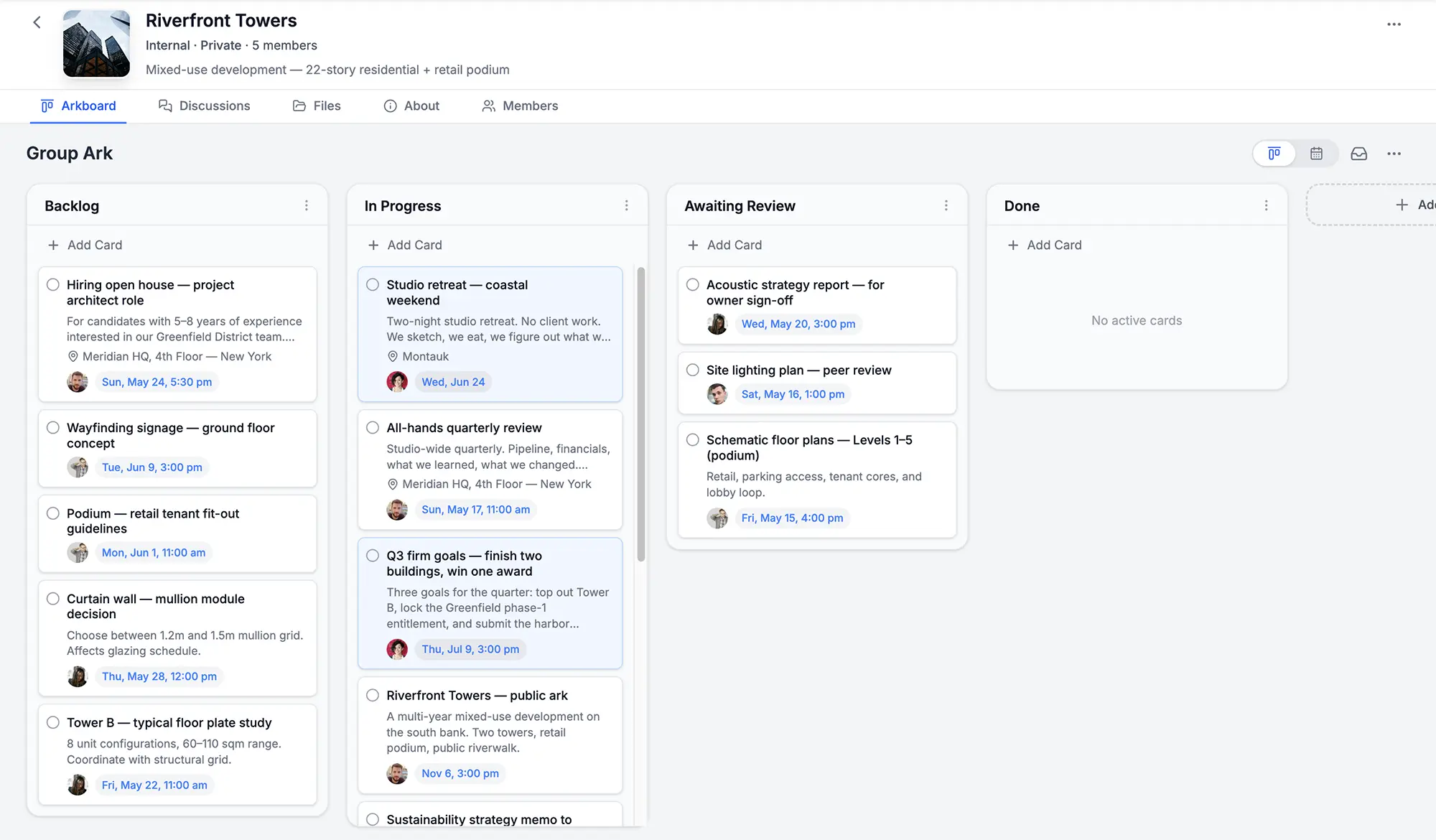The image size is (1436, 840).
Task: Mark Site lighting plan peer review done
Action: 693,370
